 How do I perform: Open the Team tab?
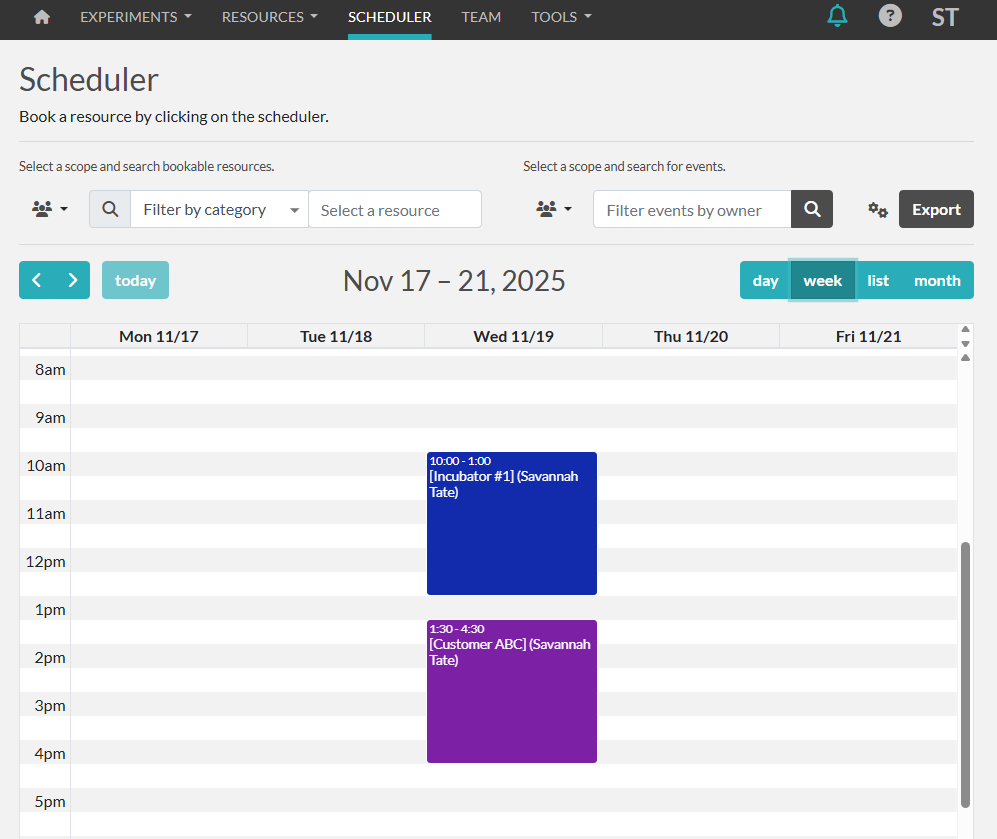click(481, 17)
